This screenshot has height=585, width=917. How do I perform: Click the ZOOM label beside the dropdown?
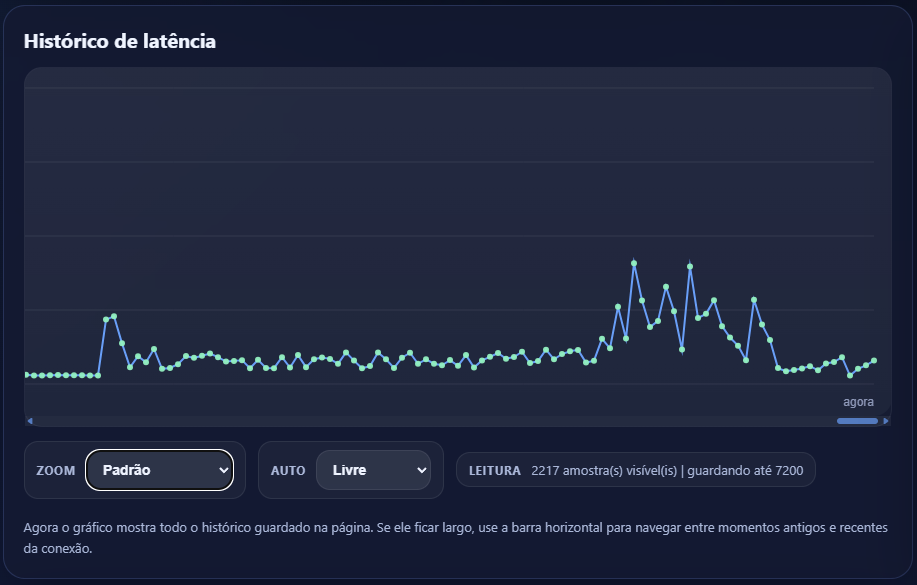55,470
